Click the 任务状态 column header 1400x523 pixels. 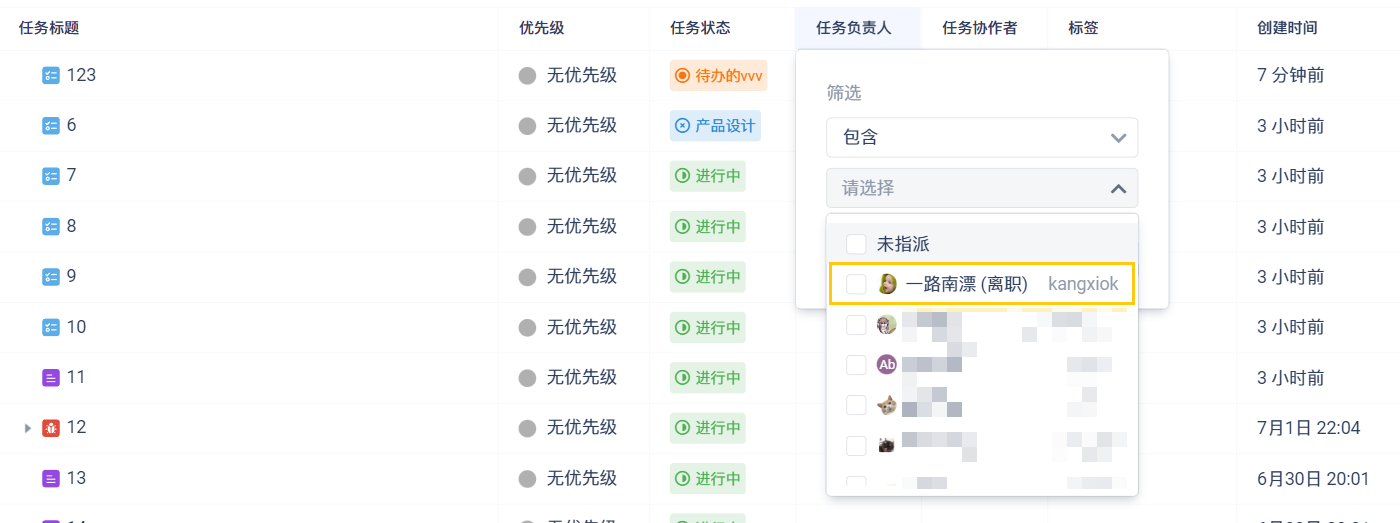(700, 28)
